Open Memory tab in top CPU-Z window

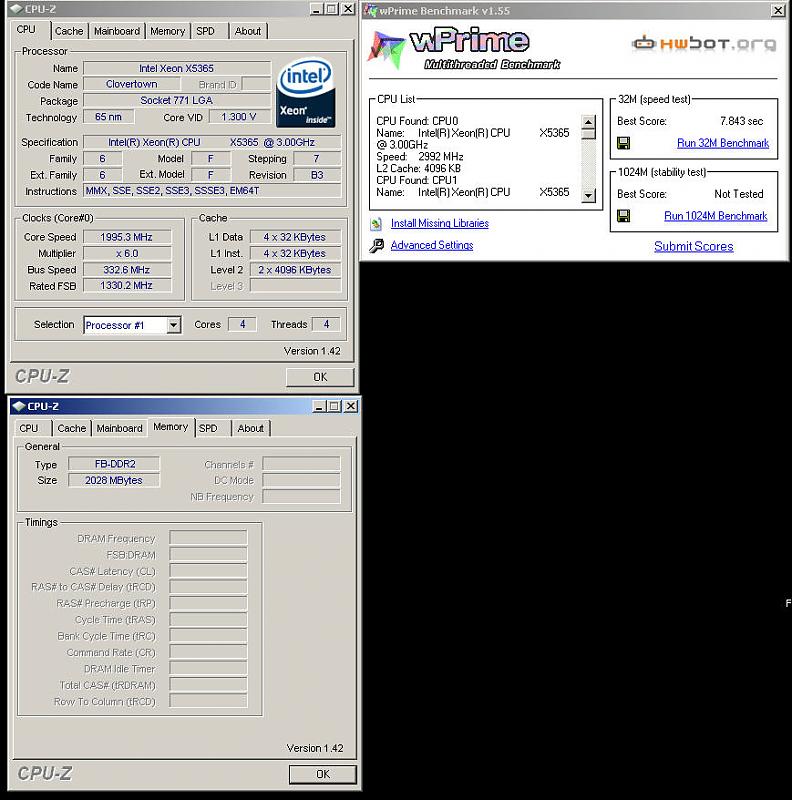pyautogui.click(x=167, y=31)
